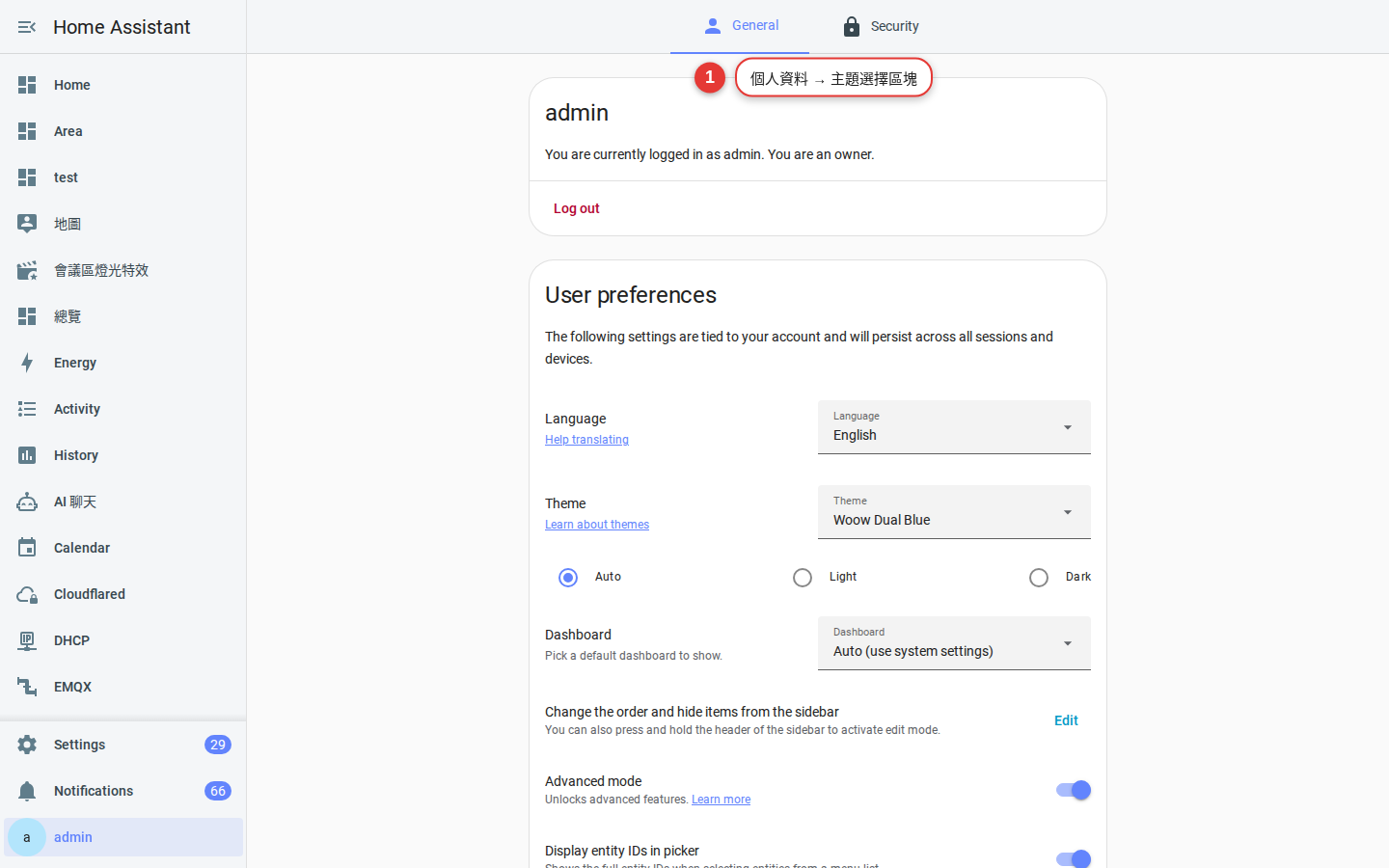1389x868 pixels.
Task: Open the Area sidebar item
Action: [123, 131]
